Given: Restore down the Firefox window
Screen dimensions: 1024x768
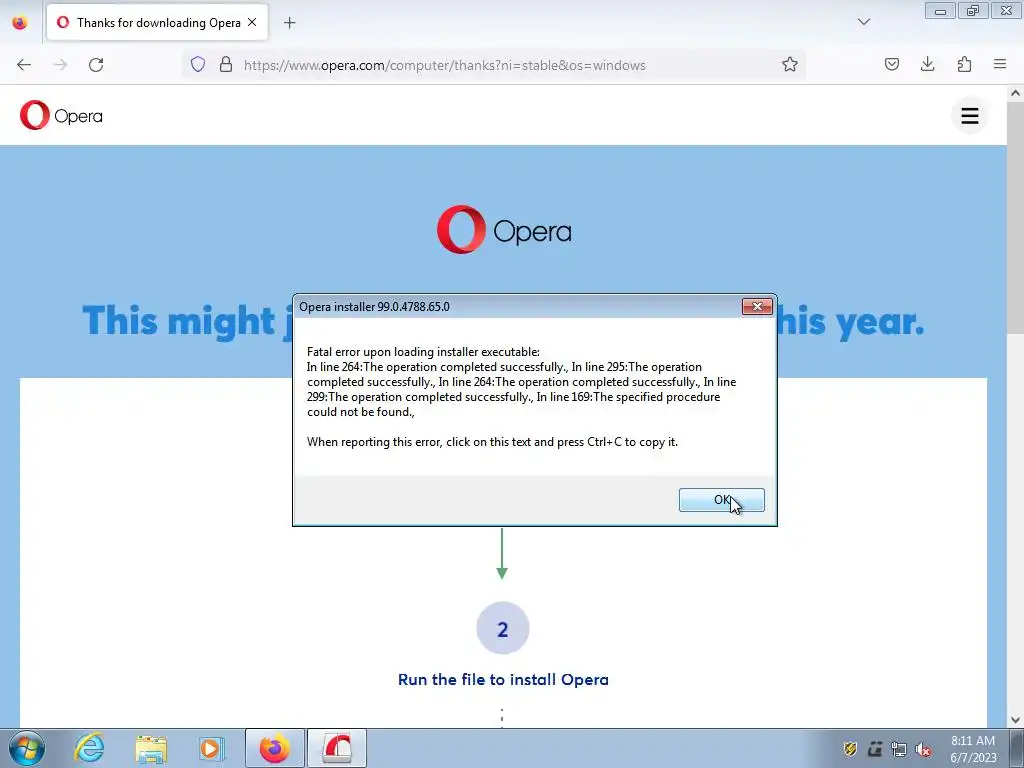Looking at the screenshot, I should tap(973, 11).
